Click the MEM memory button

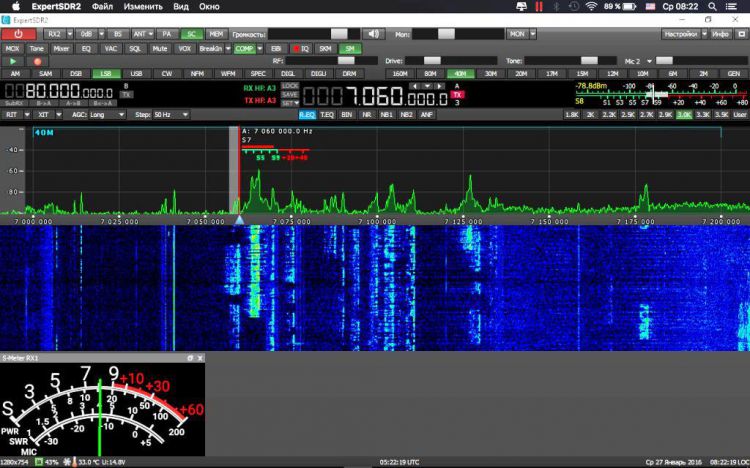click(216, 34)
